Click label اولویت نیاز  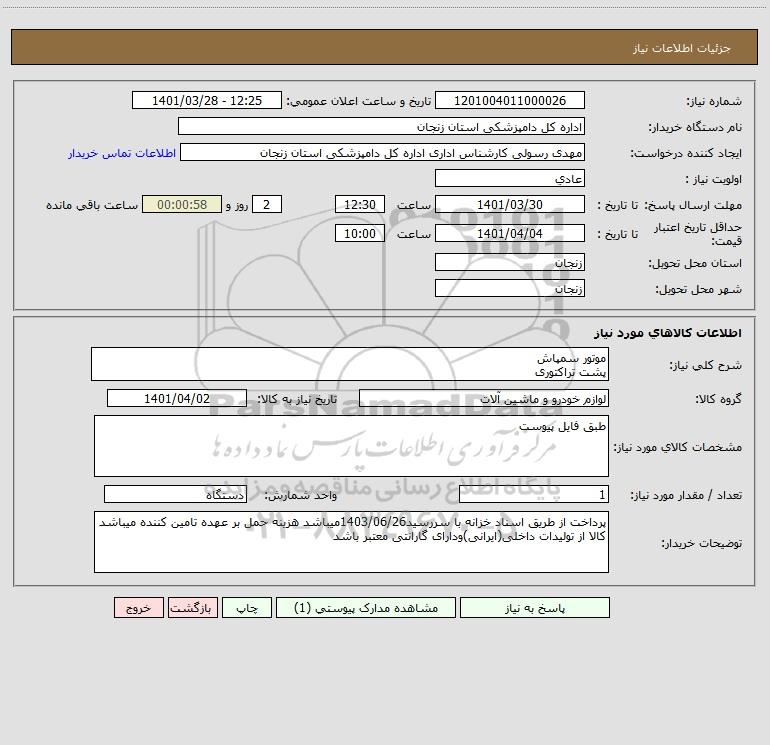[x=713, y=179]
